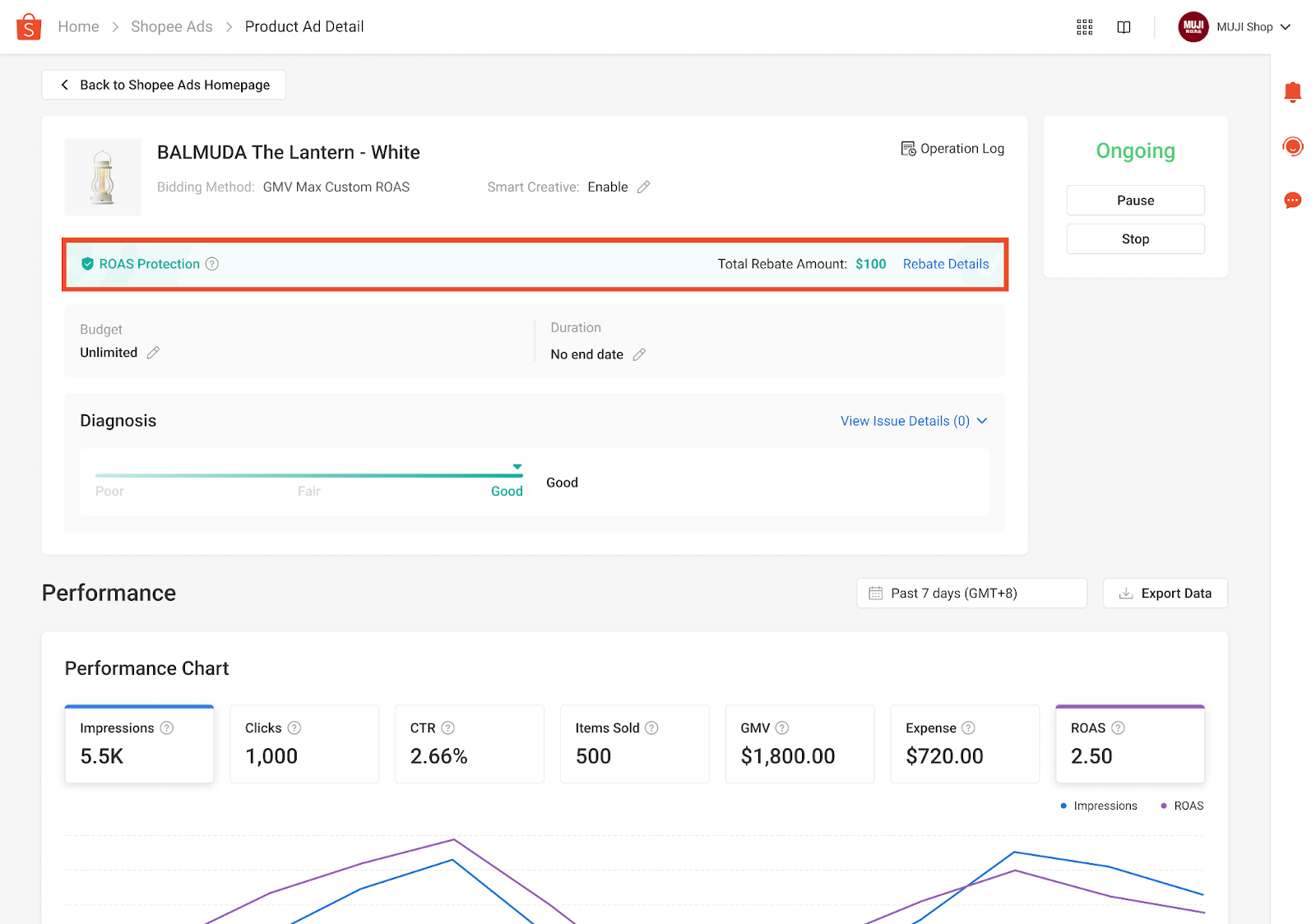Click the back arrow icon

(x=65, y=85)
